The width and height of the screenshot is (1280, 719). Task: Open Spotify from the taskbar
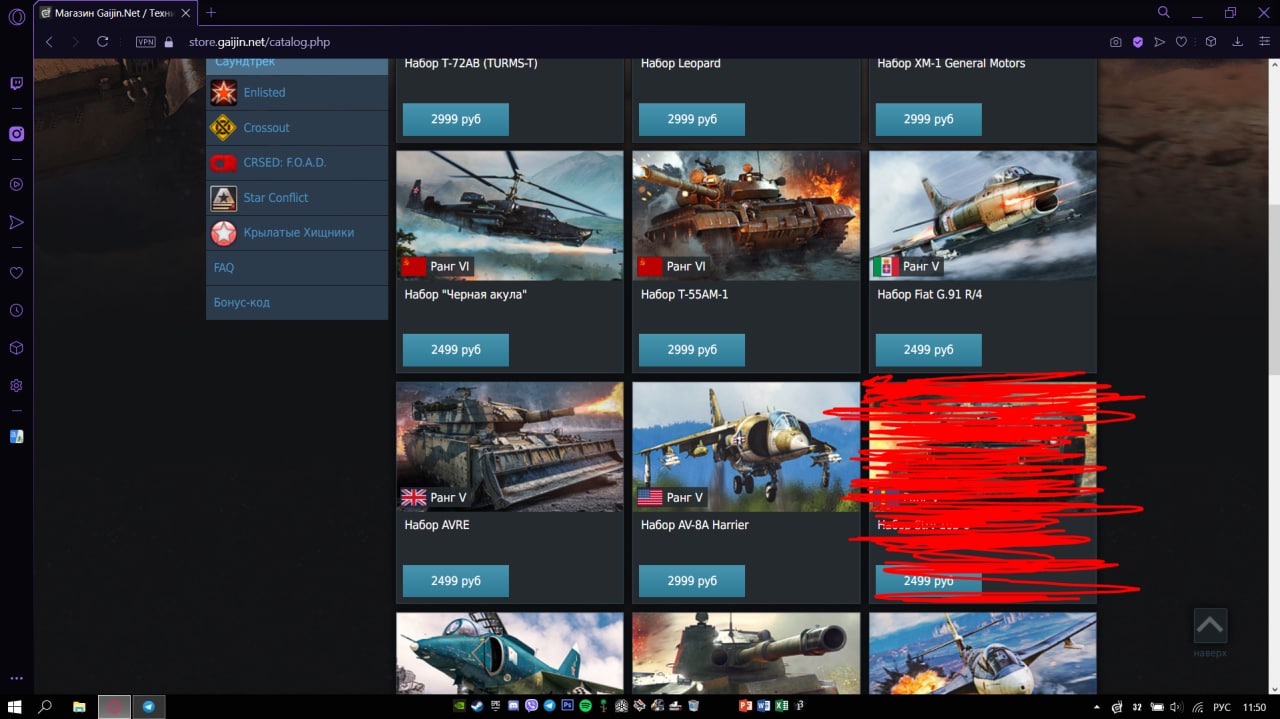[x=585, y=706]
